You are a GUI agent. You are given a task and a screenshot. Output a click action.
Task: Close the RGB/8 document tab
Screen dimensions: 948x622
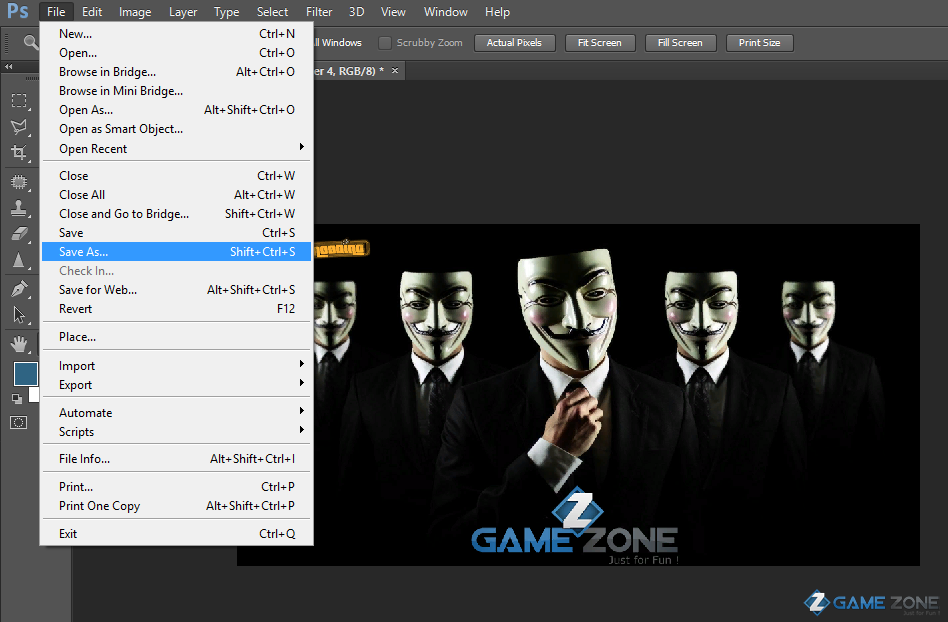click(x=395, y=71)
